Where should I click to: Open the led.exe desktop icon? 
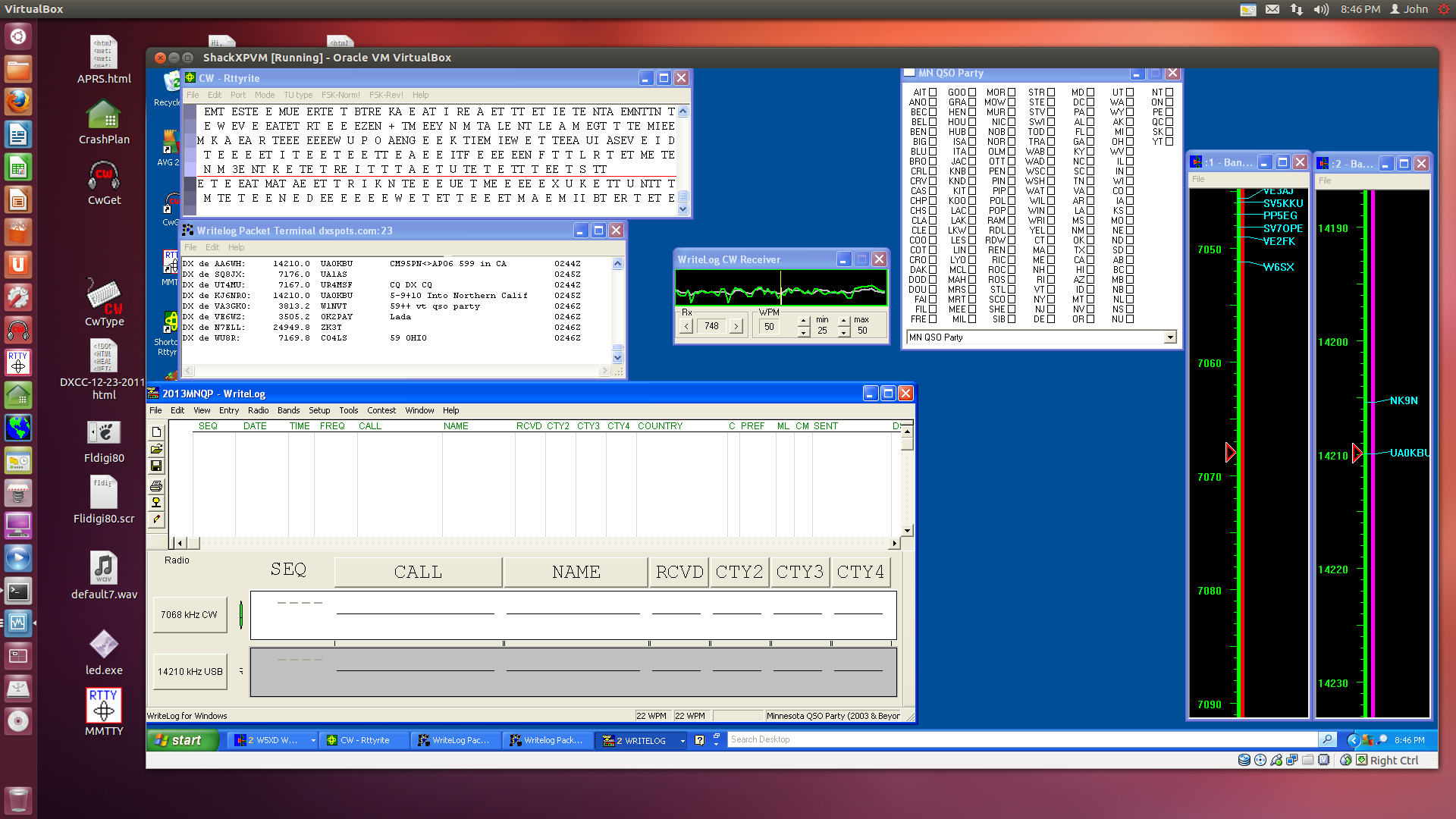tap(104, 652)
